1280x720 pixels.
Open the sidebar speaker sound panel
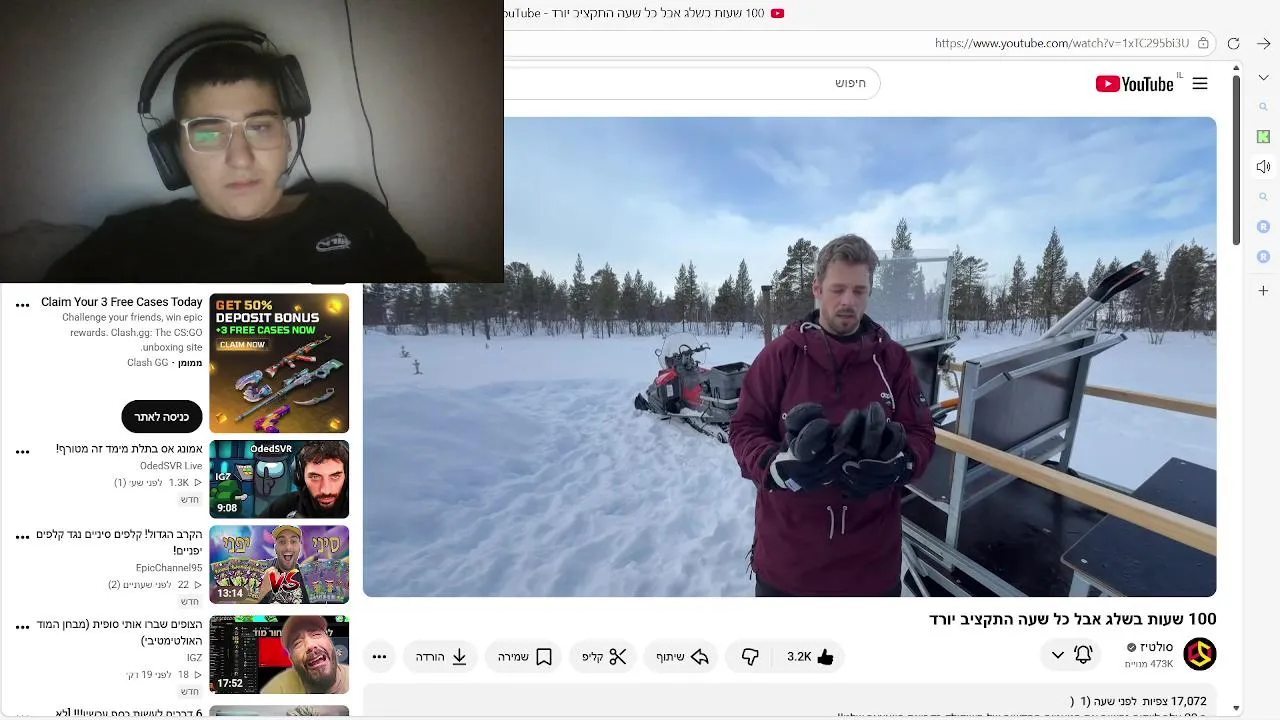point(1263,167)
